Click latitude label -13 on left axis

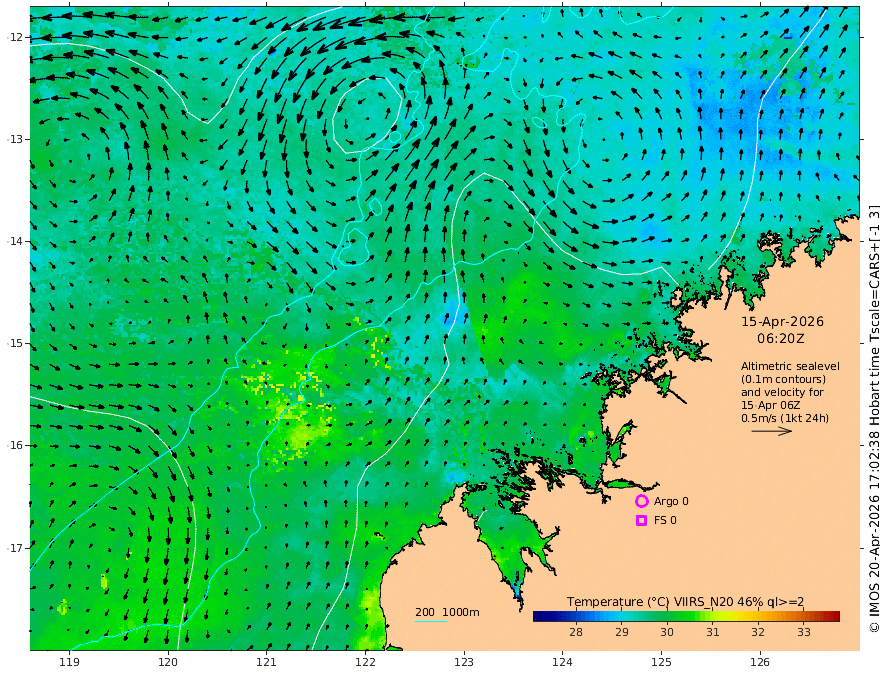(15, 139)
